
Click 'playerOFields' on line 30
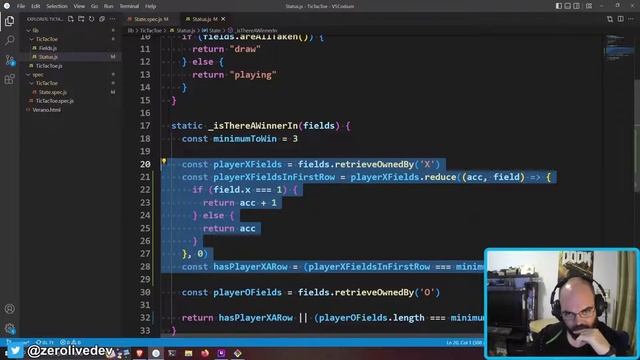tap(247, 292)
